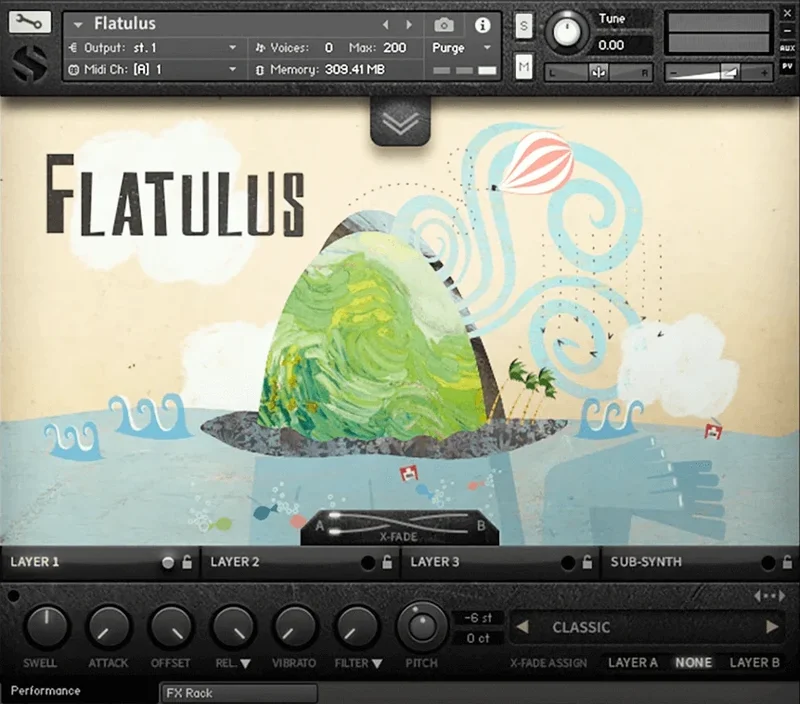Click the small dot button above SWELL
800x704 pixels.
click(14, 595)
